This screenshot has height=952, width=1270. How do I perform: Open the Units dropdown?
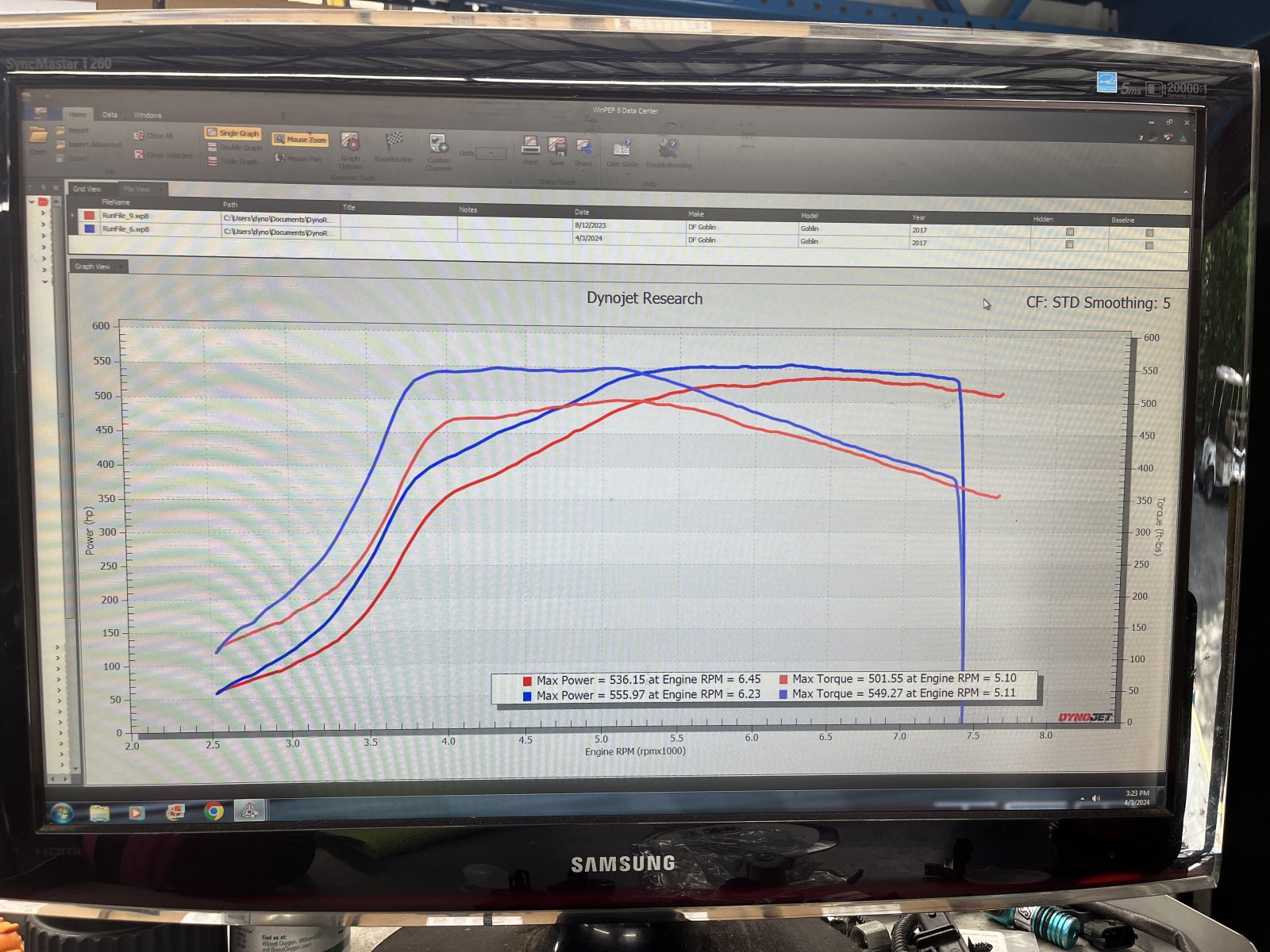[x=491, y=154]
